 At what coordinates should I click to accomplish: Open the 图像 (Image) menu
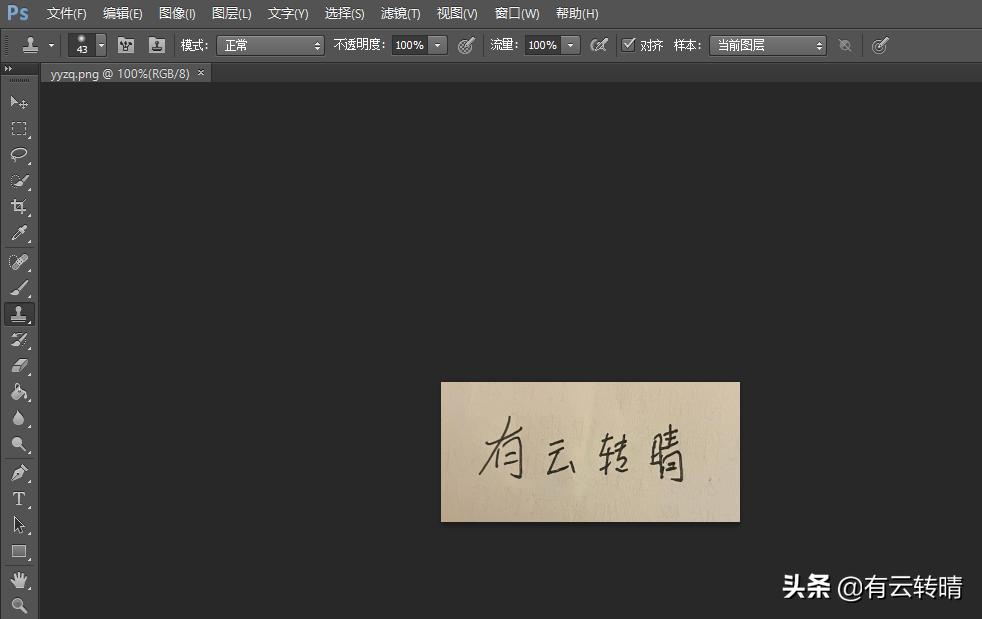click(x=176, y=13)
